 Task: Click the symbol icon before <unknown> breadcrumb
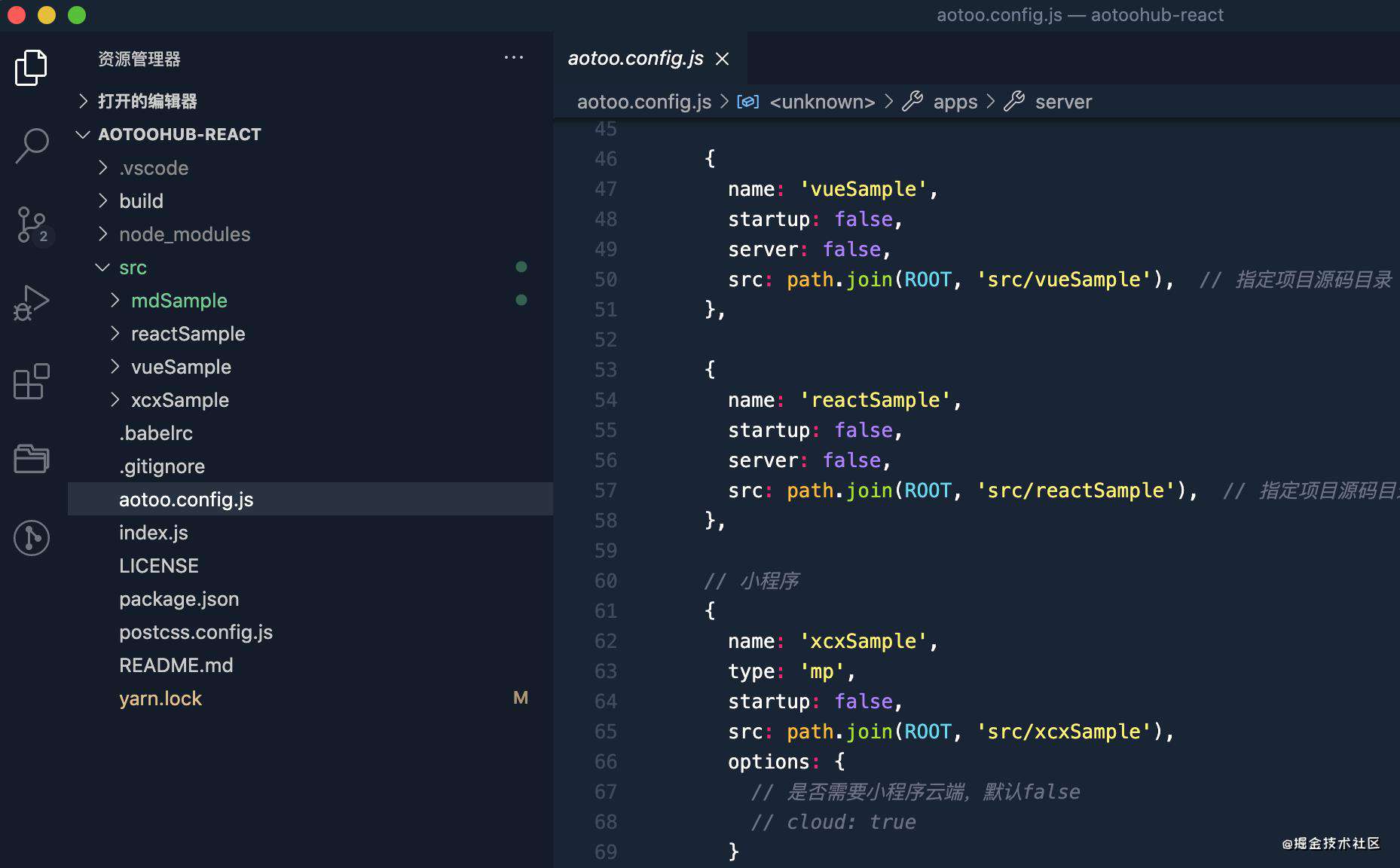click(747, 101)
